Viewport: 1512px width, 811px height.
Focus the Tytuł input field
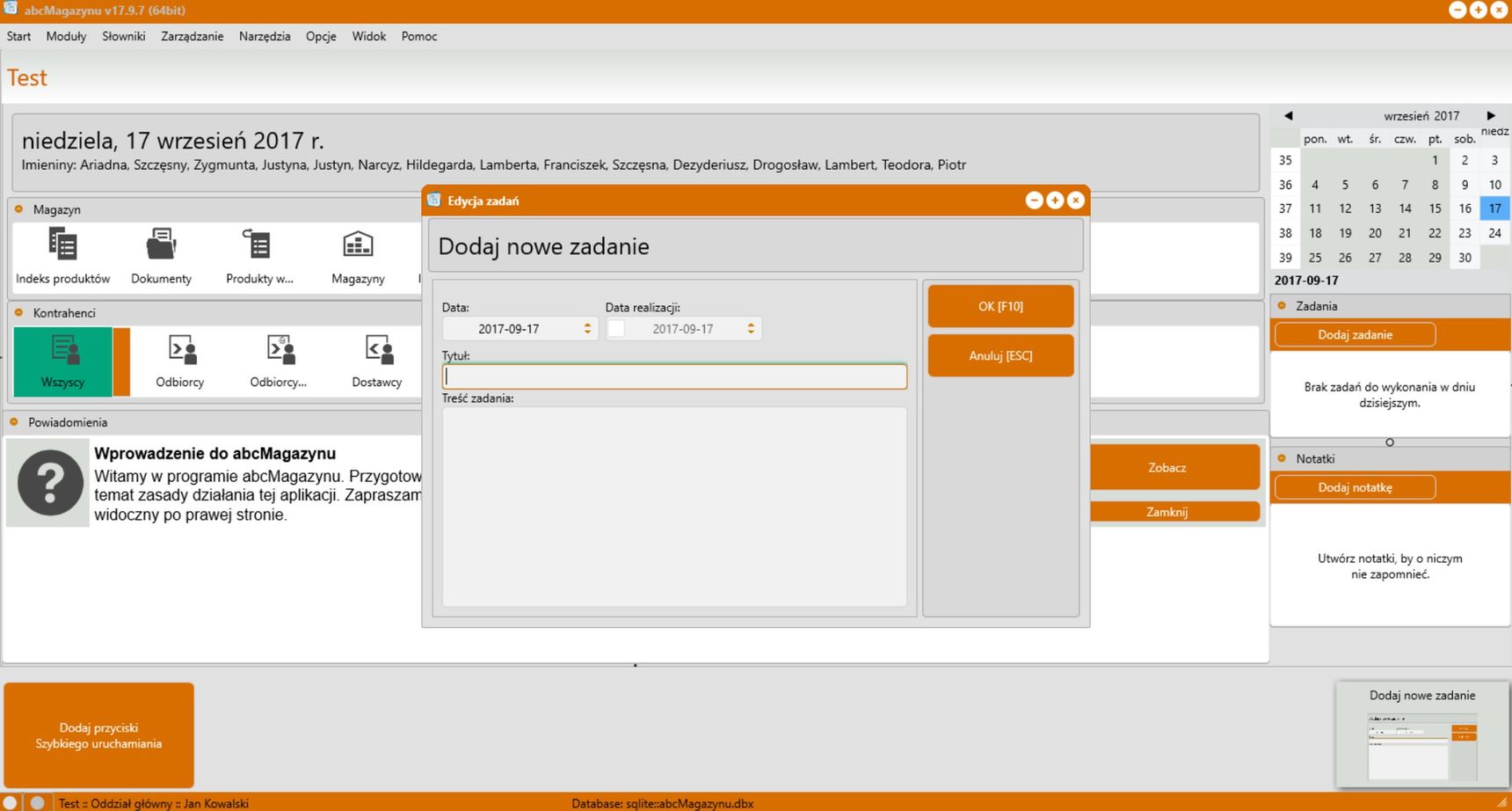674,376
